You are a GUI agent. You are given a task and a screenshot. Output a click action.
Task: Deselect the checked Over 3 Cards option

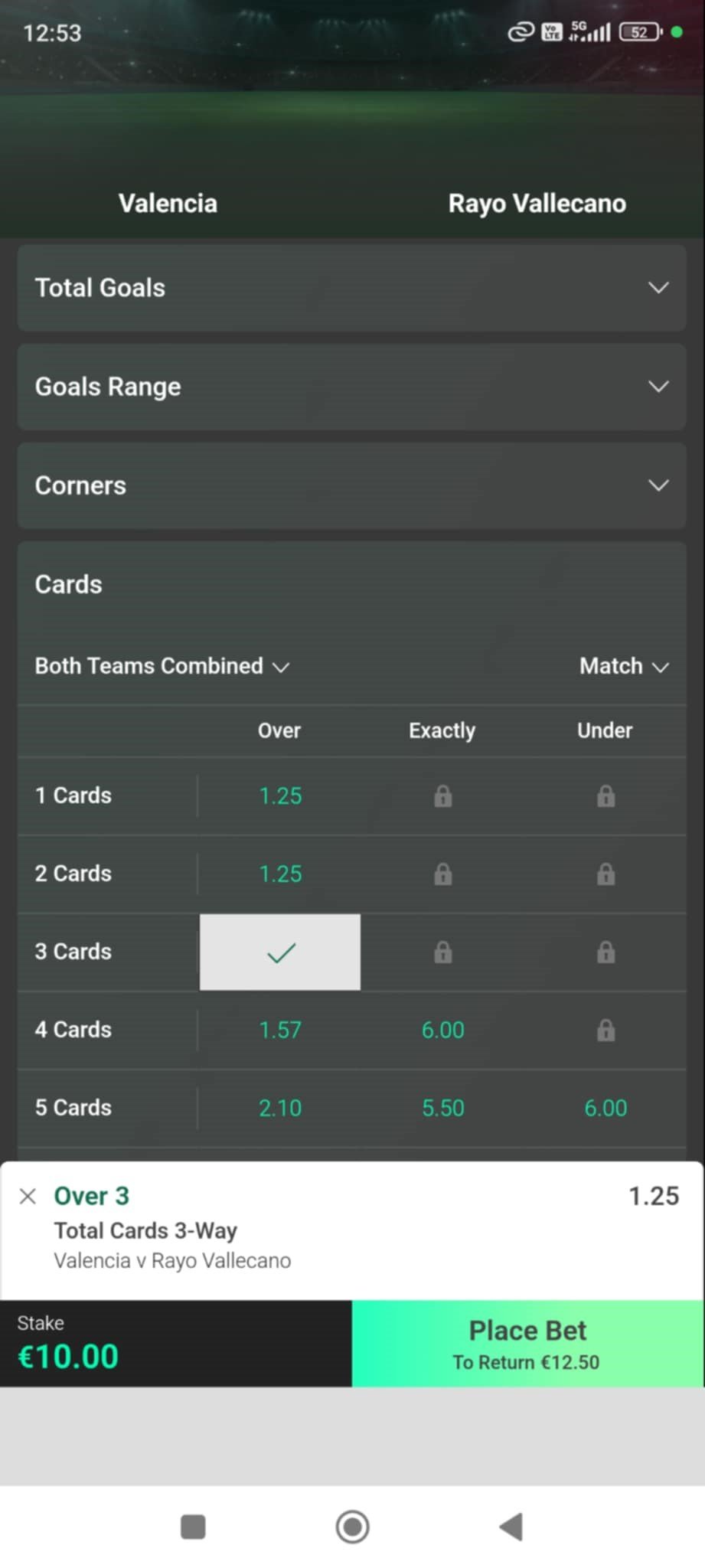(280, 952)
